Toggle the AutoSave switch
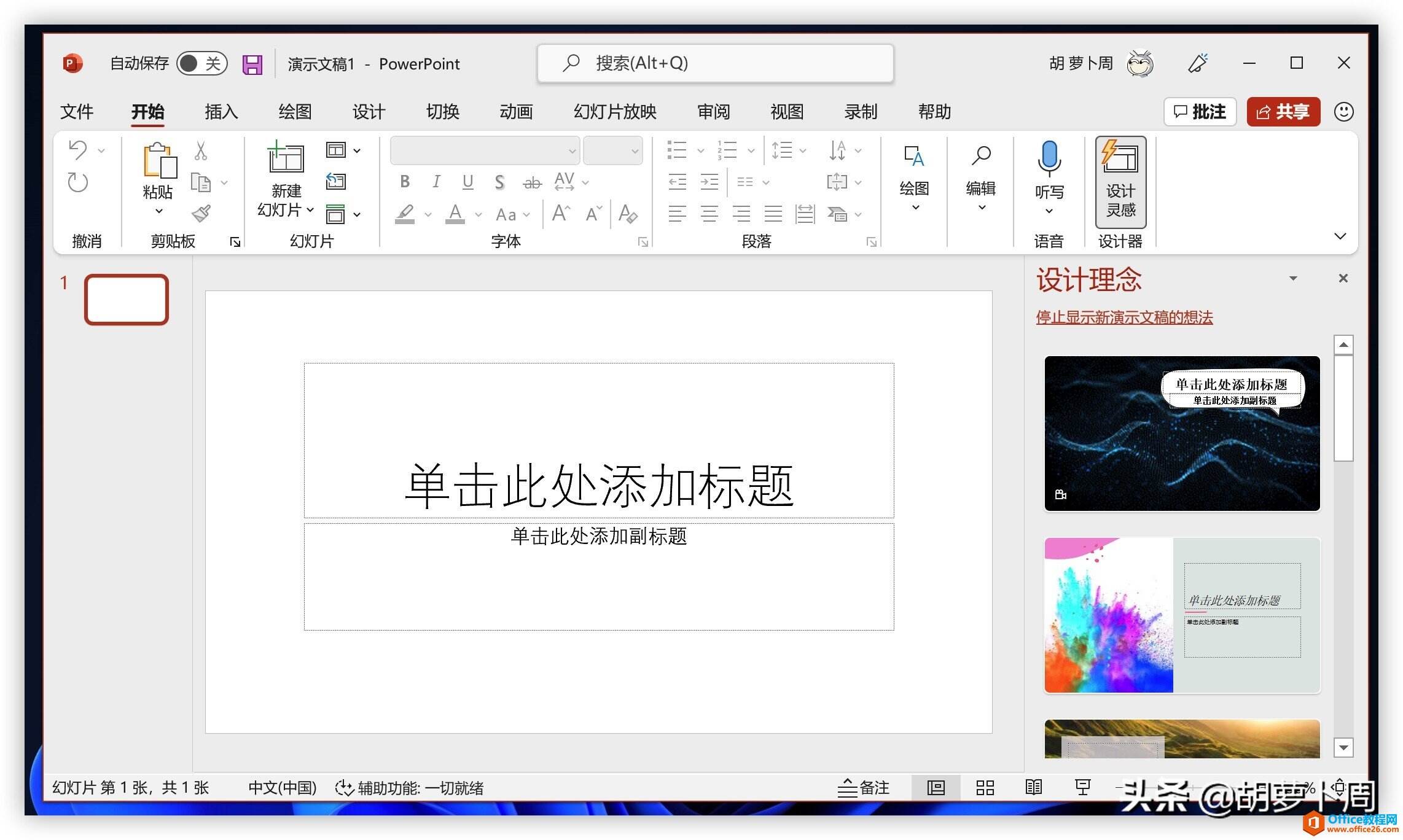This screenshot has height=840, width=1403. tap(201, 63)
